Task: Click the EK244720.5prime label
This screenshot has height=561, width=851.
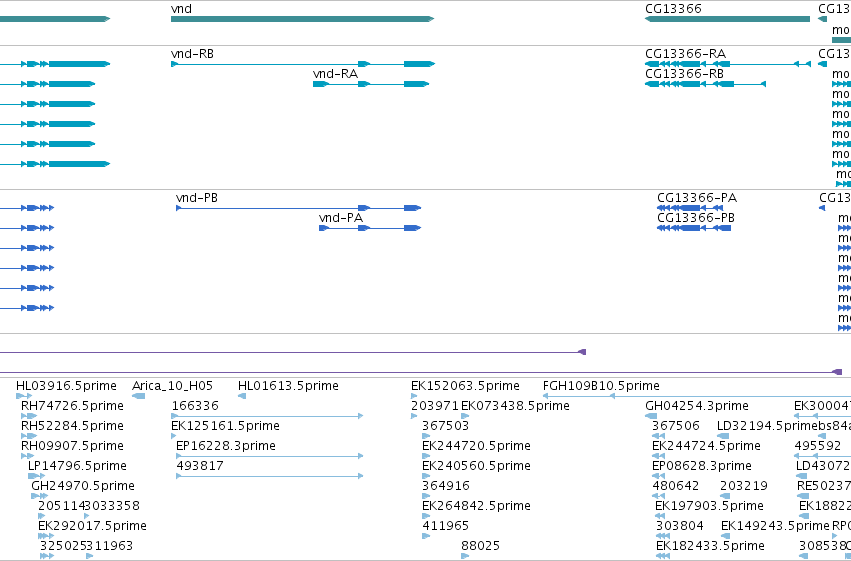Action: pos(477,446)
